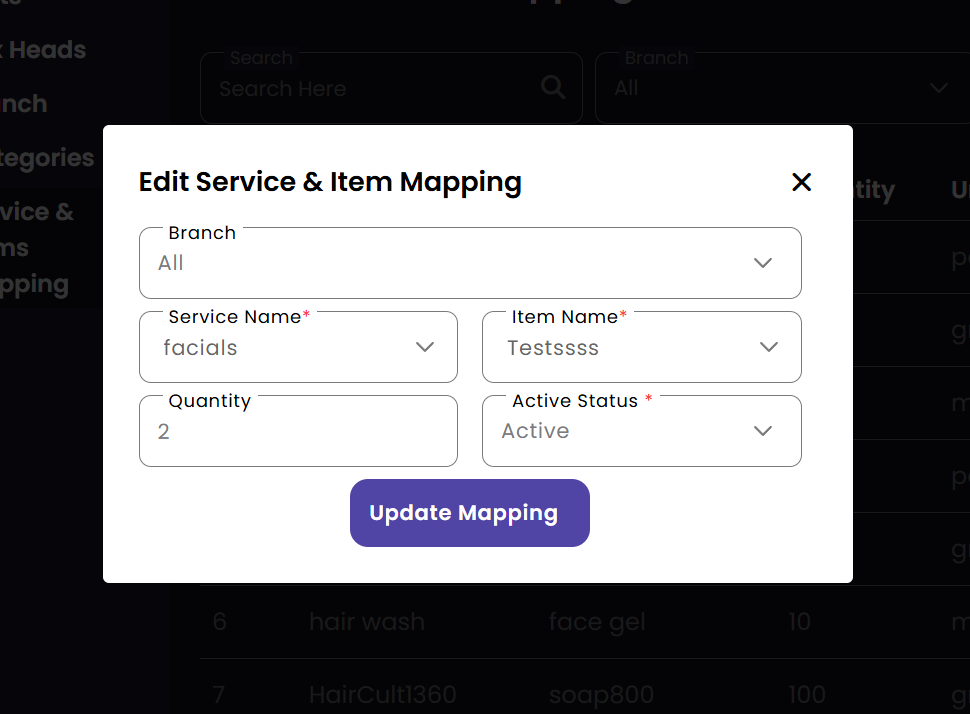Image resolution: width=970 pixels, height=714 pixels.
Task: Open the background Branch filter dropdown
Action: 780,88
